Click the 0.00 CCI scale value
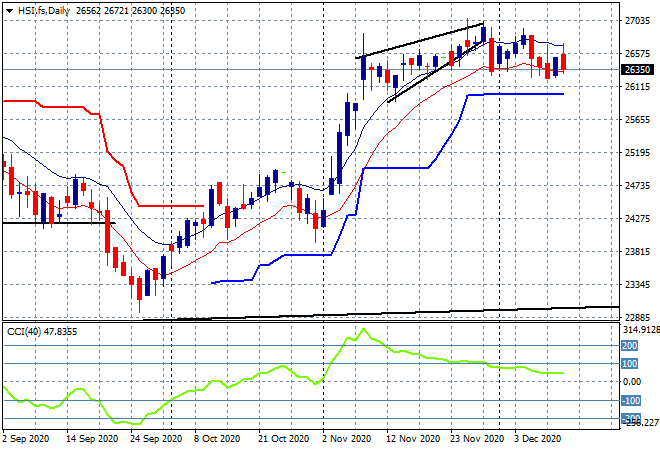Screen dimensions: 660x450 pyautogui.click(x=632, y=381)
